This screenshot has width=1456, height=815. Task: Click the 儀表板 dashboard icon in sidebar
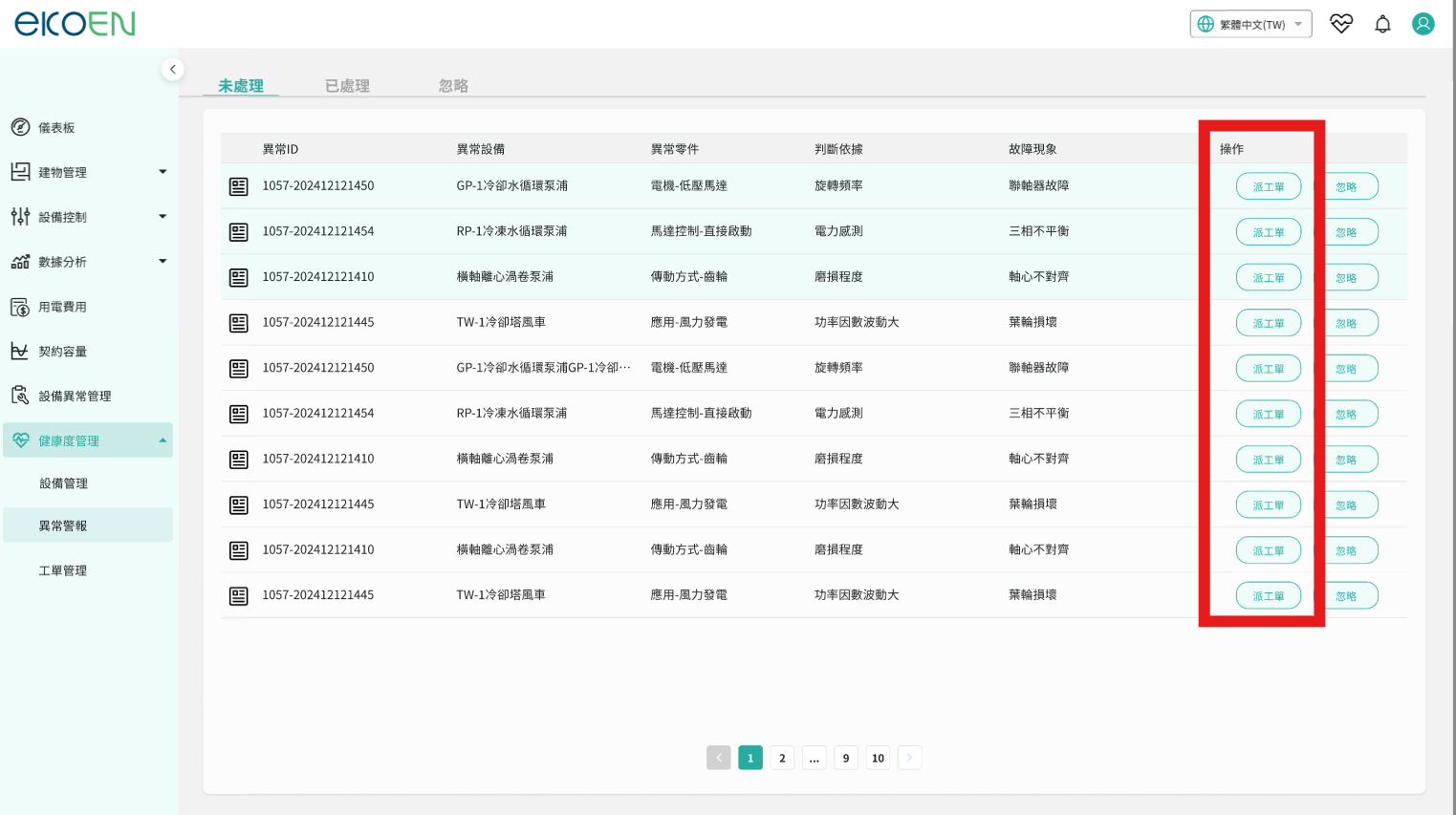tap(20, 127)
